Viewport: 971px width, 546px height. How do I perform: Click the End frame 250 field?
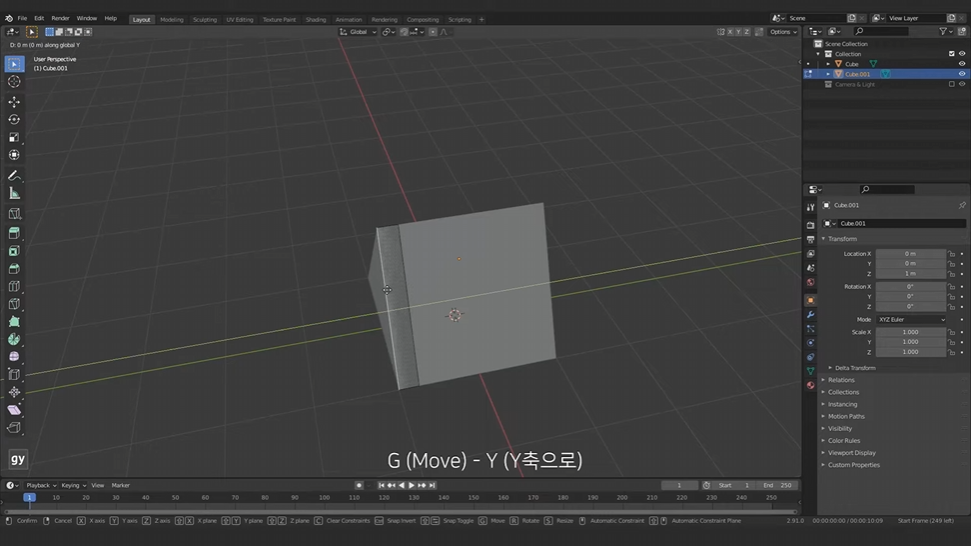(x=777, y=485)
